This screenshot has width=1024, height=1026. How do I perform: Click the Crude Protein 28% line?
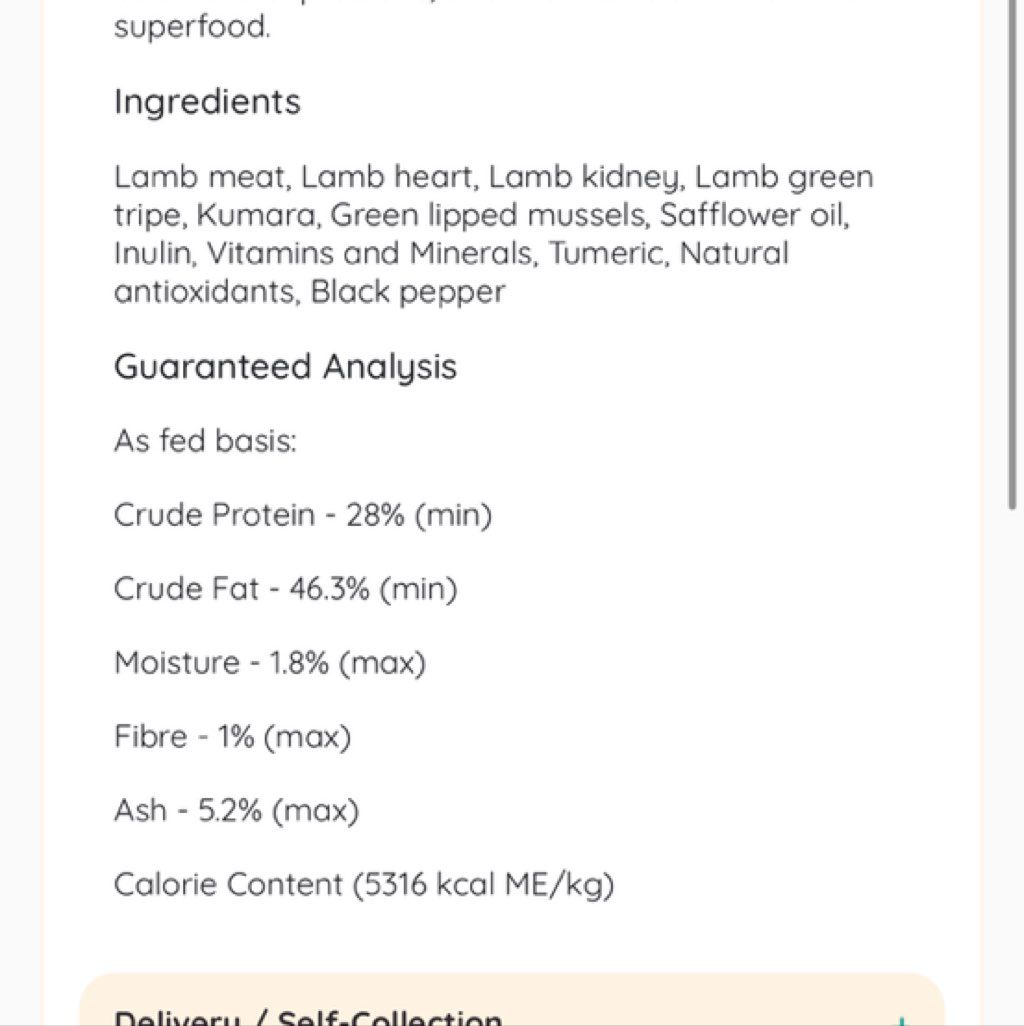point(303,515)
